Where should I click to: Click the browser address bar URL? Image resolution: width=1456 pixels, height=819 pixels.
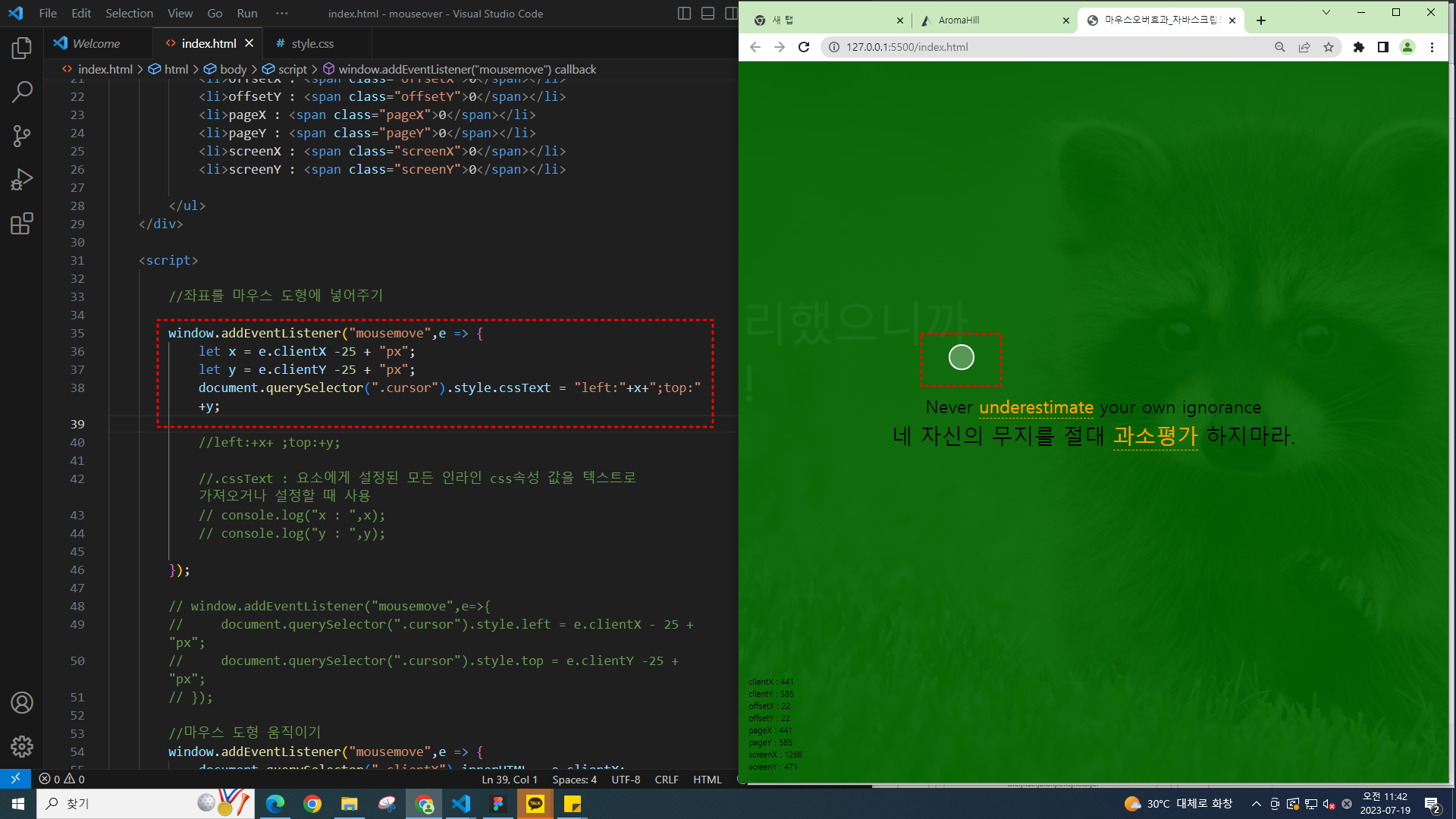pos(907,47)
